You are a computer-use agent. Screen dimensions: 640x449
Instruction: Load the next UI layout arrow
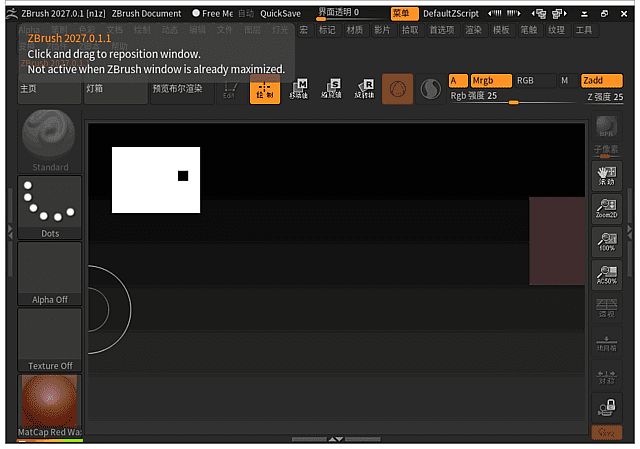[x=514, y=13]
